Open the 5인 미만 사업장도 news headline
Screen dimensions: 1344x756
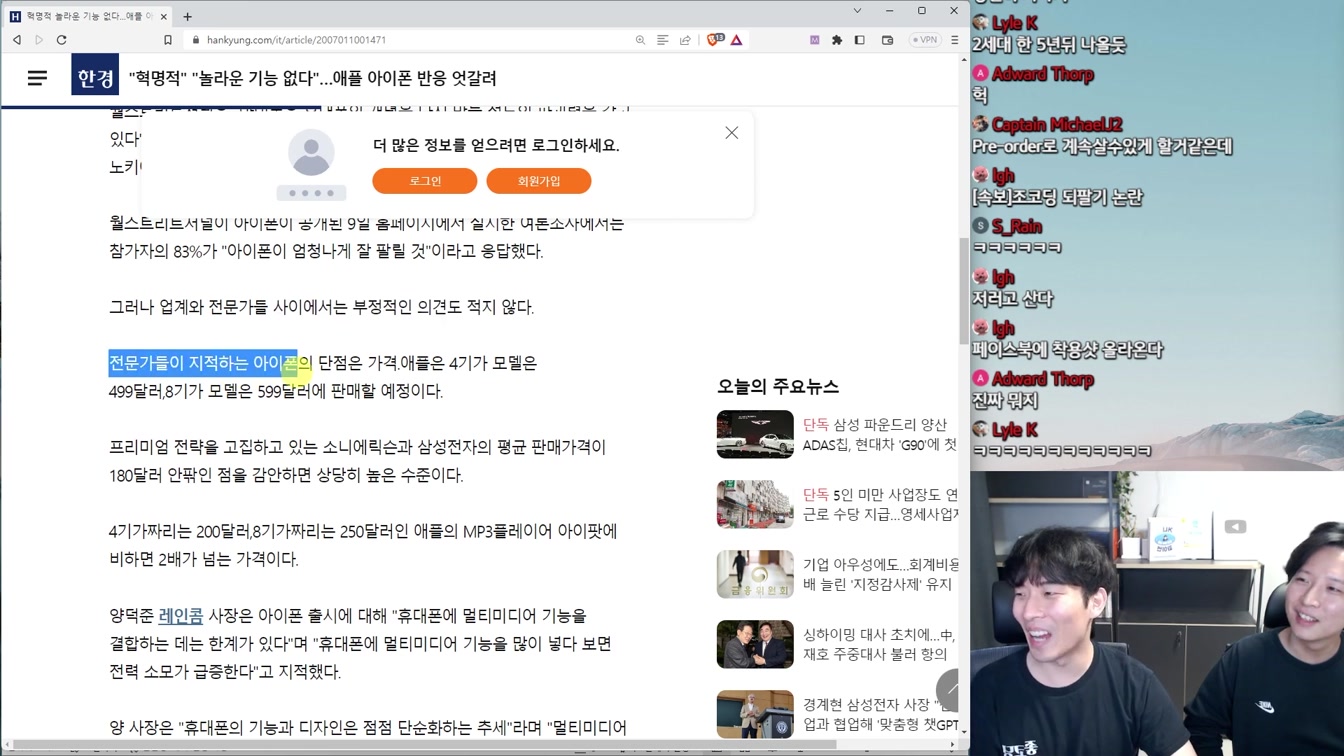(880, 504)
